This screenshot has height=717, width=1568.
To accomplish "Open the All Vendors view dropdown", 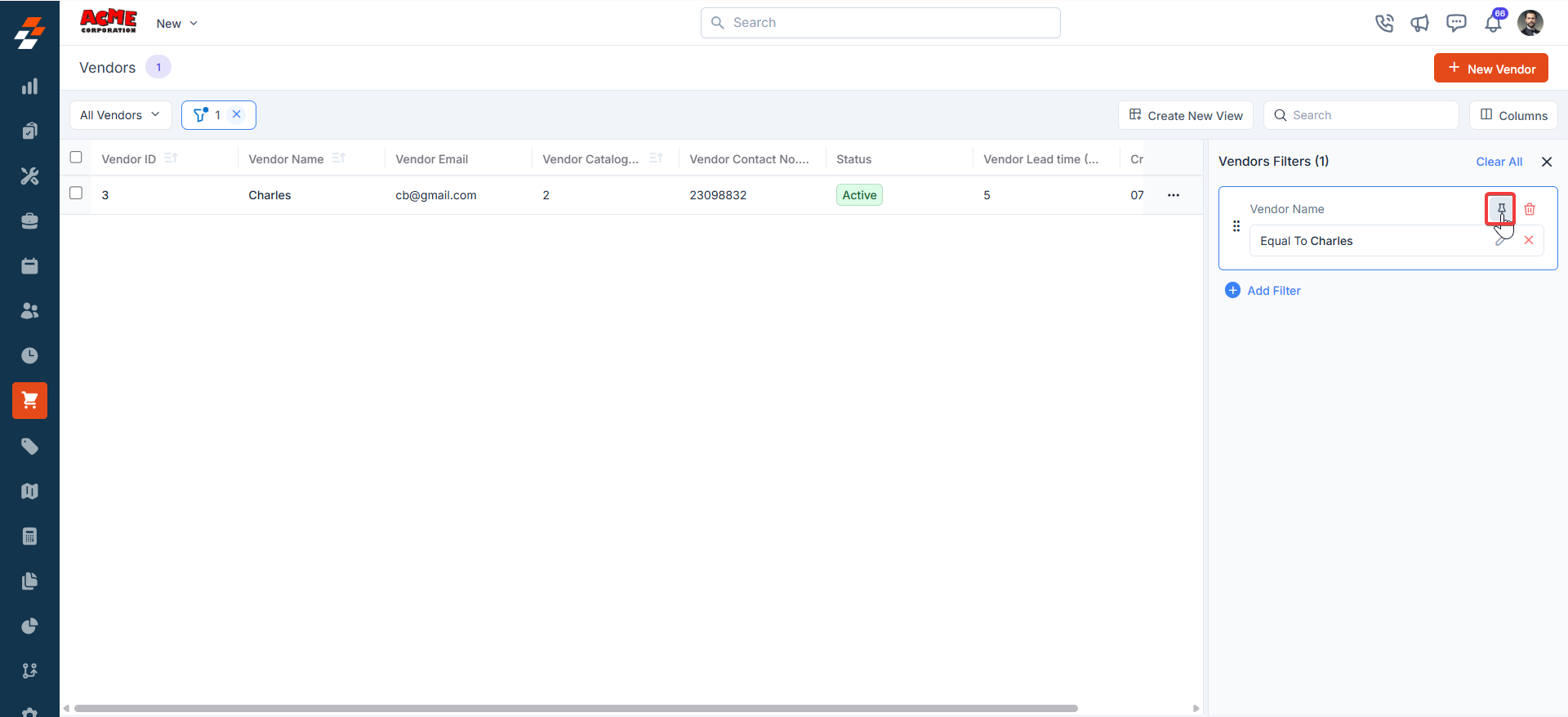I will [121, 115].
